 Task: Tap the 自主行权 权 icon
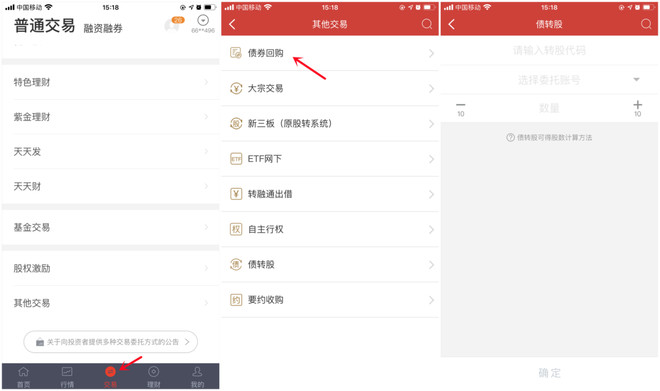tap(236, 229)
